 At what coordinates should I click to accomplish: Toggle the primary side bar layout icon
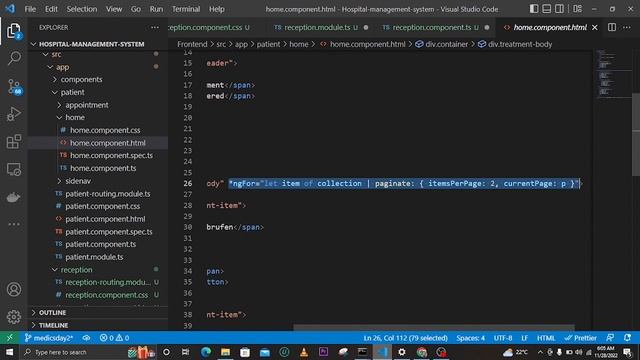(x=533, y=9)
